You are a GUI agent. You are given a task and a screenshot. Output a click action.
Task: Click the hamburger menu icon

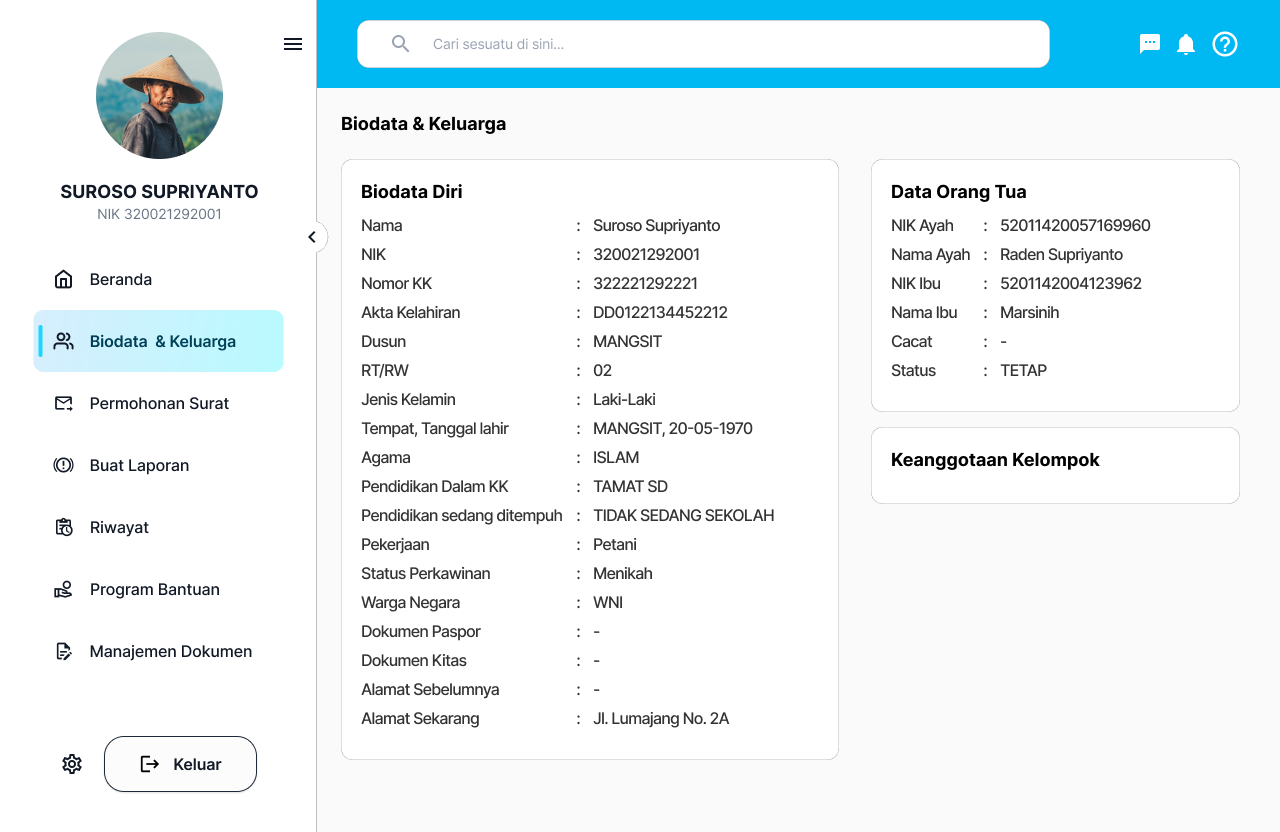click(x=293, y=44)
